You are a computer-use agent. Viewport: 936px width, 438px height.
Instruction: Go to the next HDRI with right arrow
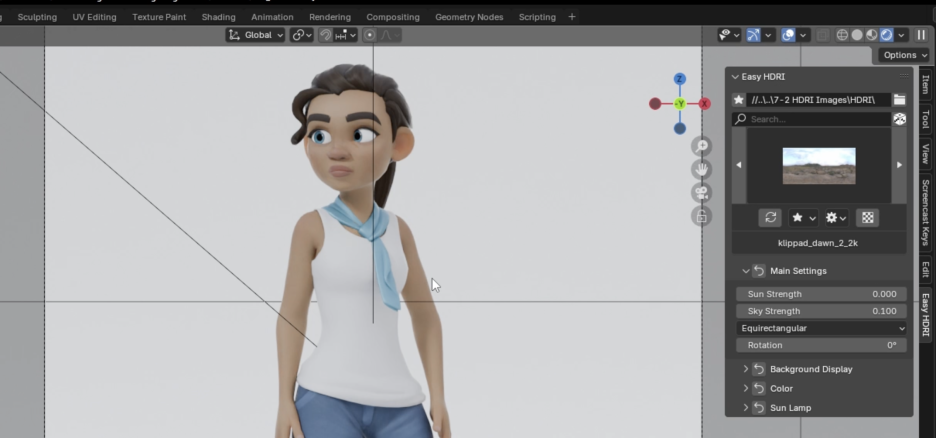click(x=899, y=165)
